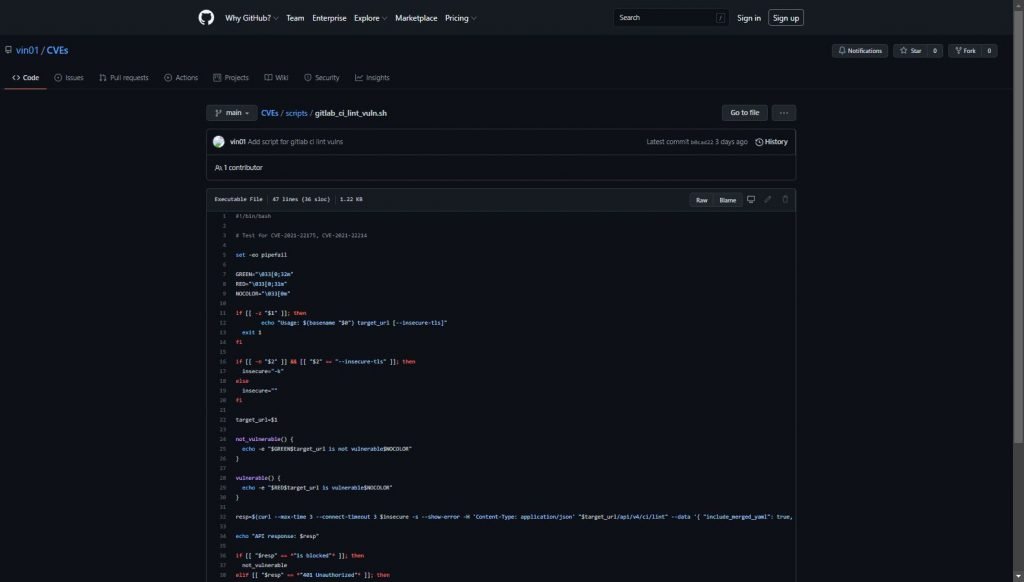Open commit message Add script for gitlab ci lint vulns
The image size is (1024, 582).
295,142
